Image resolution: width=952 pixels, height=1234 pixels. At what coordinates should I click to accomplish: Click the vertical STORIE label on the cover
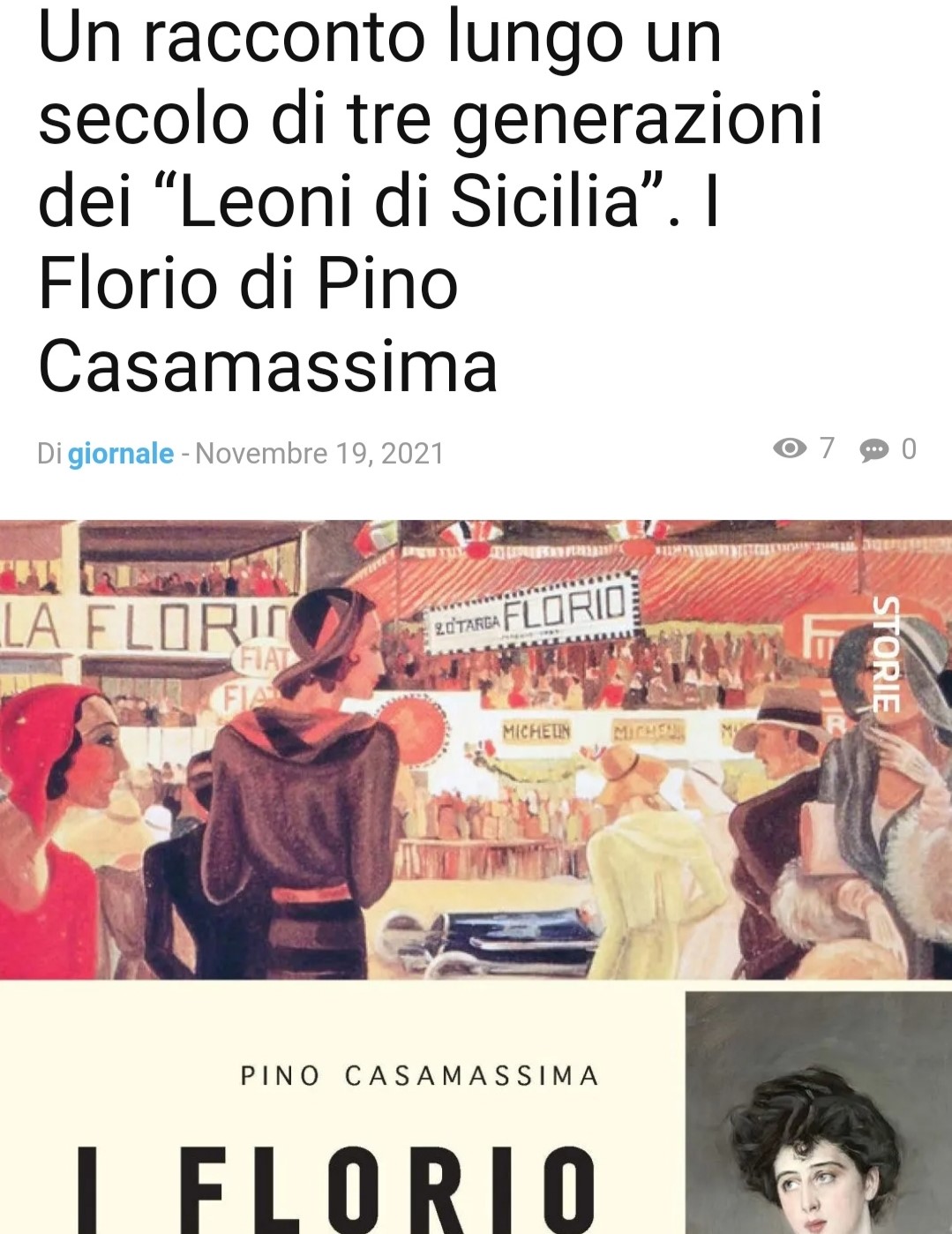point(886,654)
